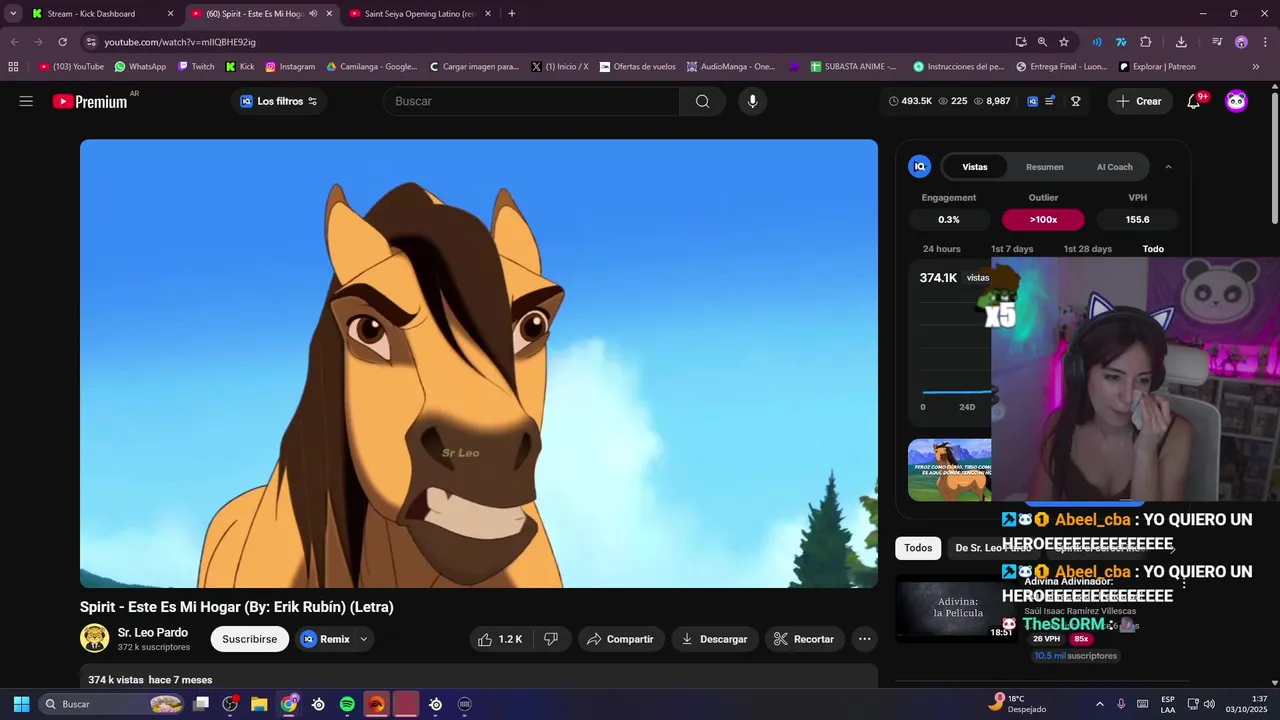Click the vidIQ trophy icon

pyautogui.click(x=1076, y=101)
